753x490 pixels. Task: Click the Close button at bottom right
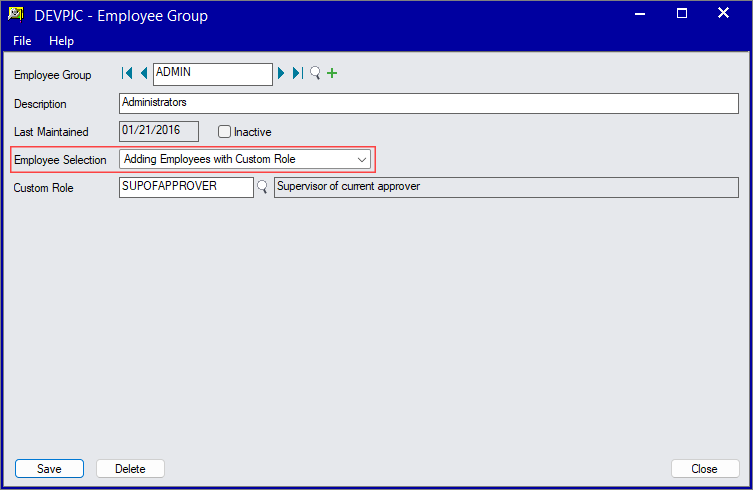tap(704, 469)
